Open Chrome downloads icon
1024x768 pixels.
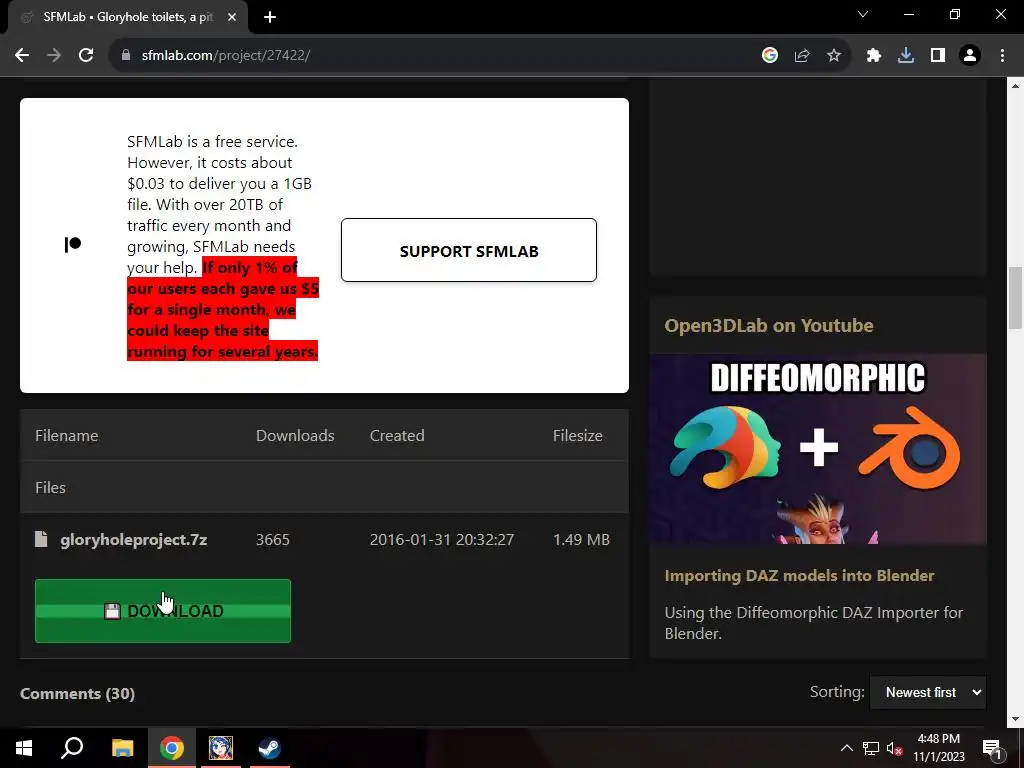pos(906,56)
